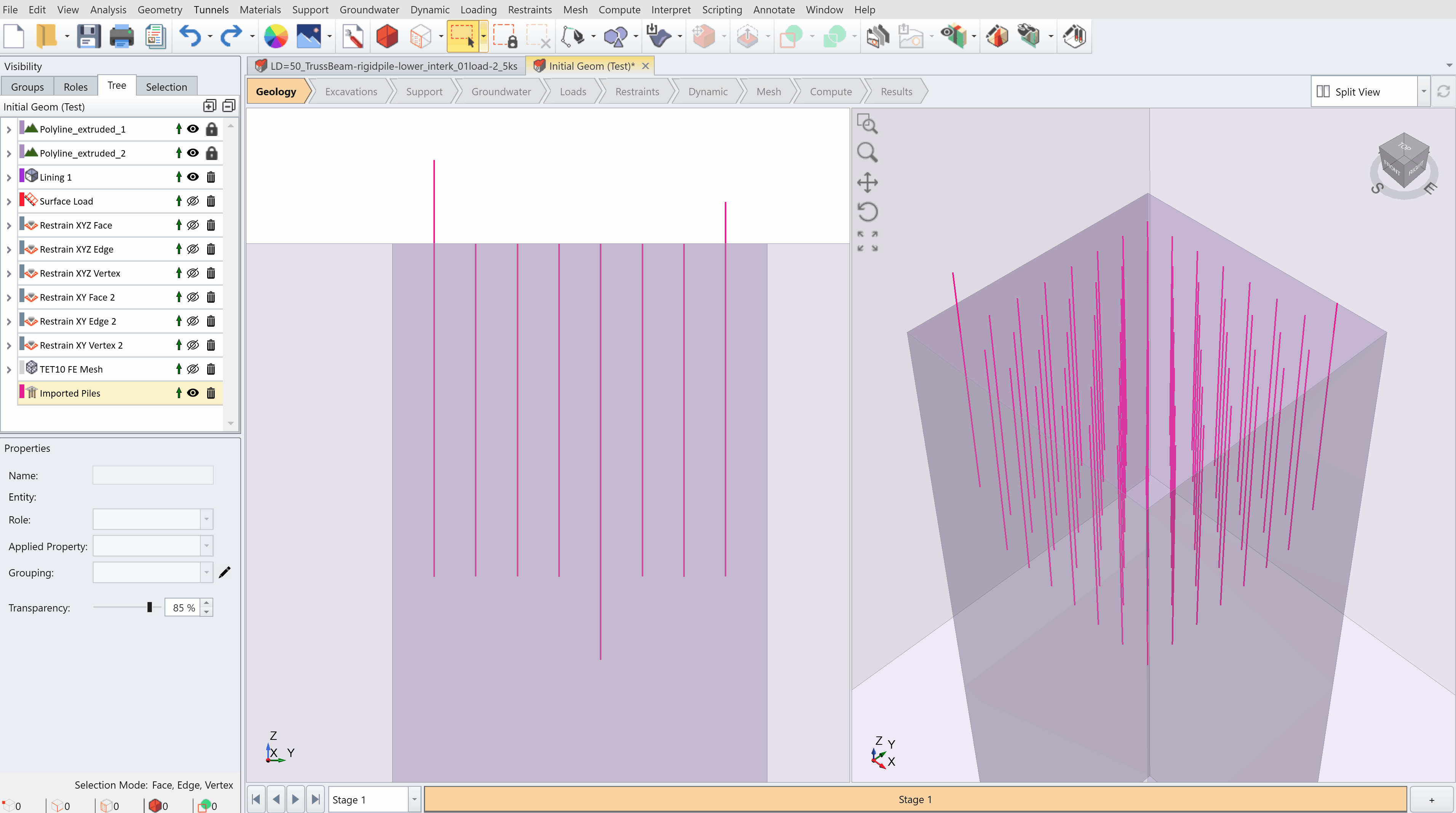Show the Restrain XYZ Face entity
The width and height of the screenshot is (1456, 813).
pos(193,225)
